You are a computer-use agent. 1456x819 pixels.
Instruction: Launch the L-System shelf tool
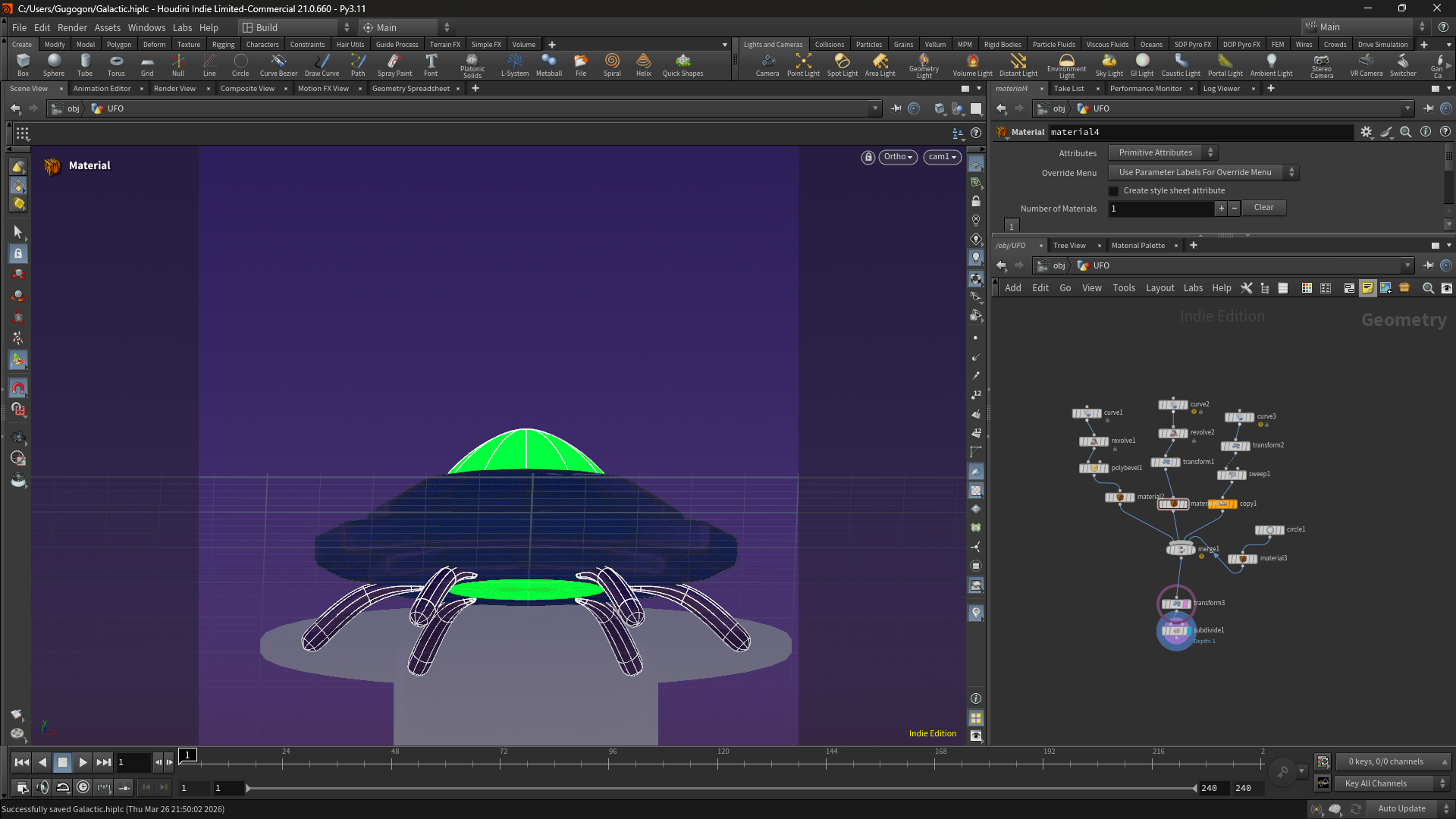[515, 64]
